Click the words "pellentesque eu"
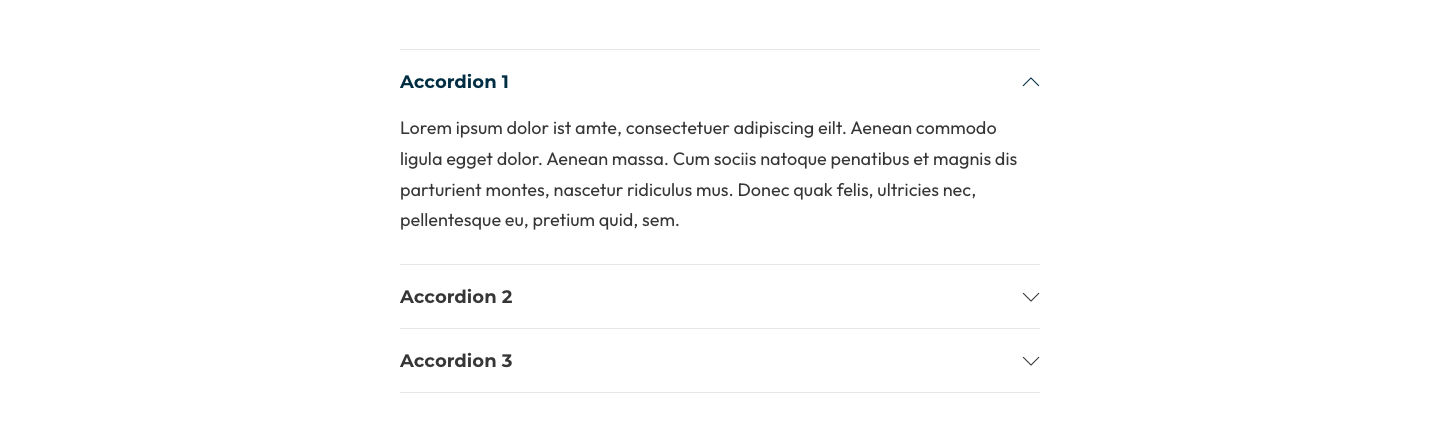1440x437 pixels. pos(462,220)
